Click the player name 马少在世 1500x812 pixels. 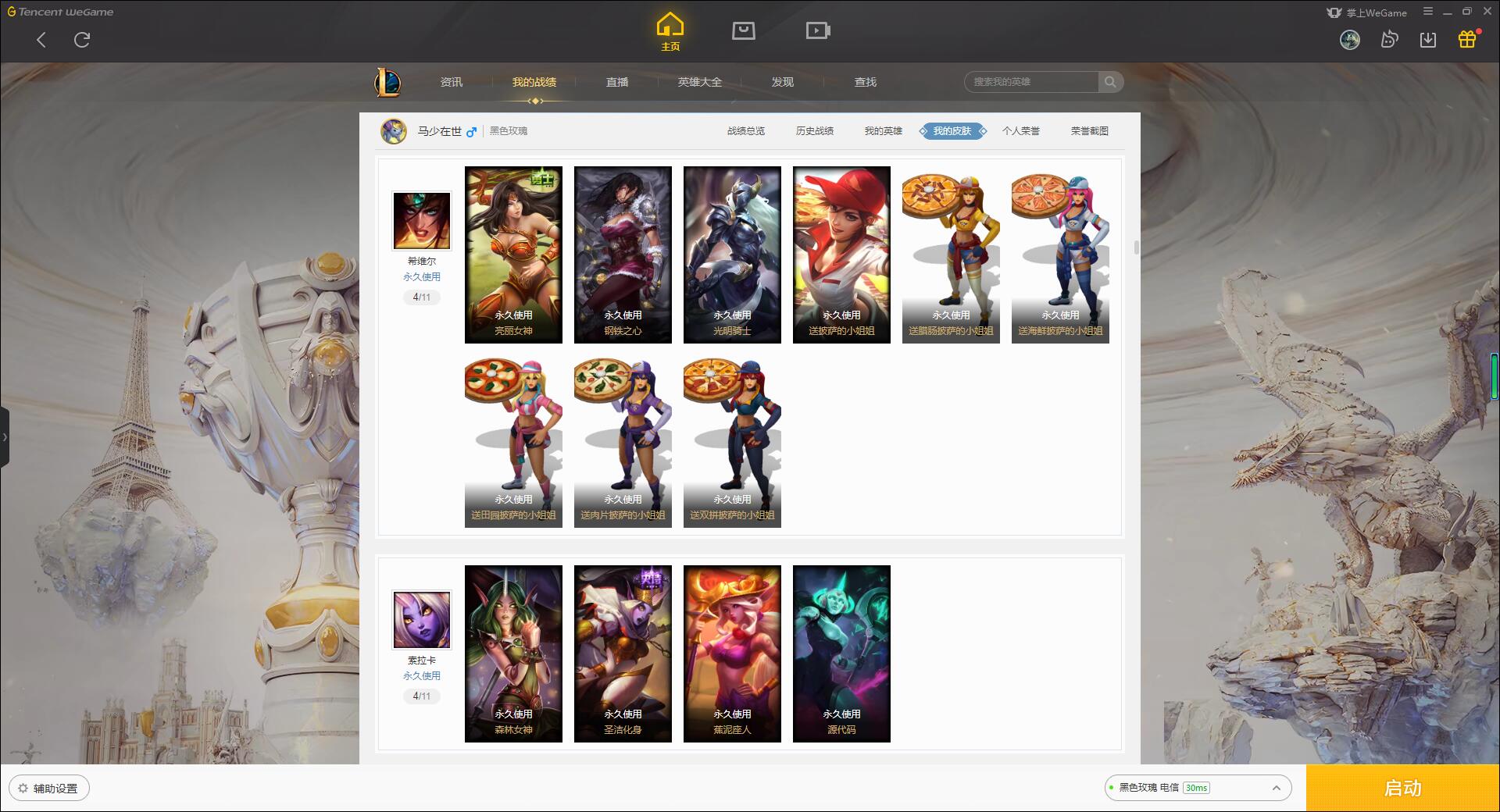point(440,131)
